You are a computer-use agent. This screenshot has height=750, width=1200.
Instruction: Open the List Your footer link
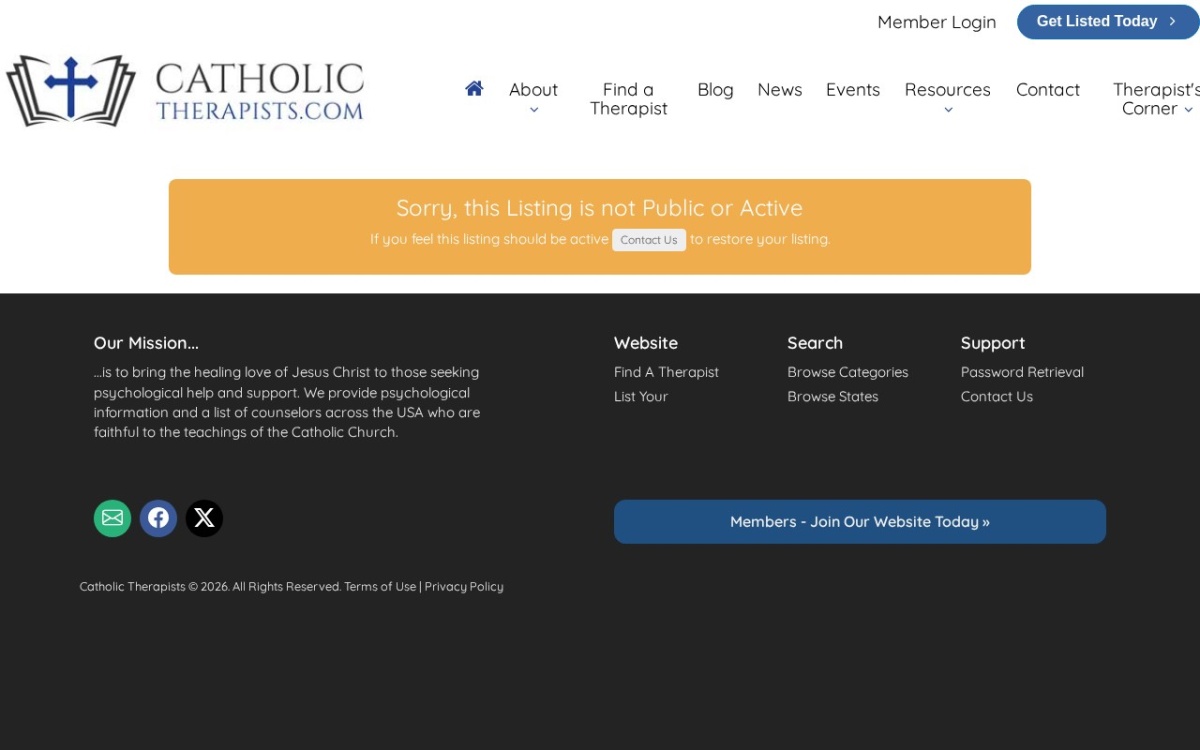(x=641, y=397)
